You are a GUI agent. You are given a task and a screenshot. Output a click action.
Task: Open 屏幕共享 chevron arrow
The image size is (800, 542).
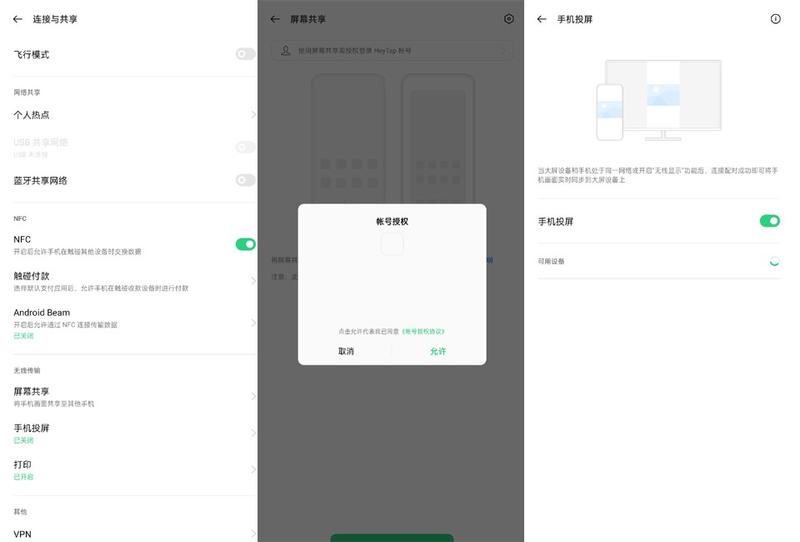tap(253, 396)
